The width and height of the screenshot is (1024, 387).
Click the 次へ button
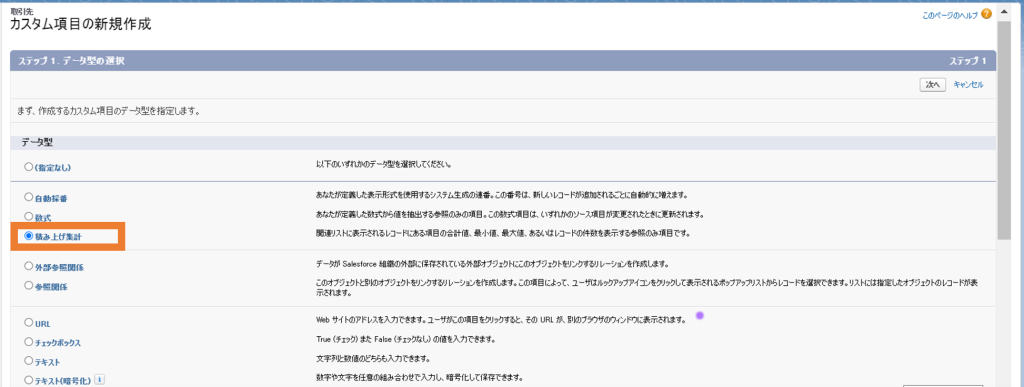click(x=933, y=85)
